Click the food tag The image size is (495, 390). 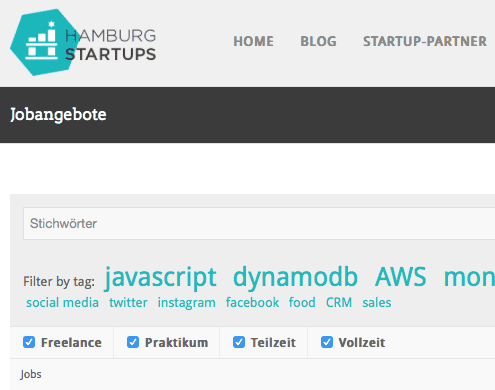pos(302,303)
